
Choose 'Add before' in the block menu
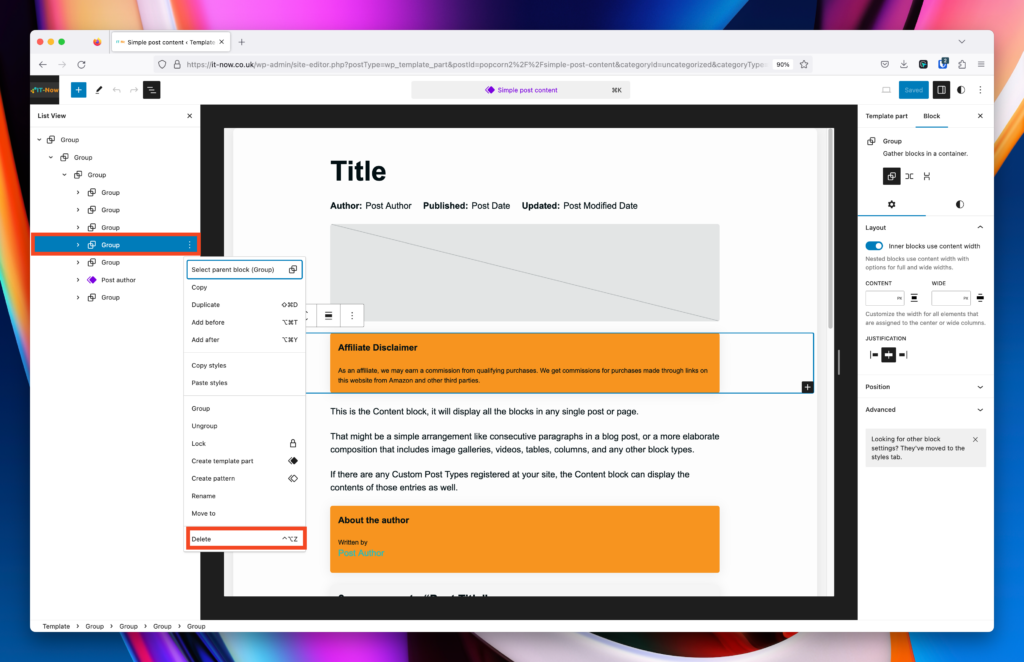(244, 323)
